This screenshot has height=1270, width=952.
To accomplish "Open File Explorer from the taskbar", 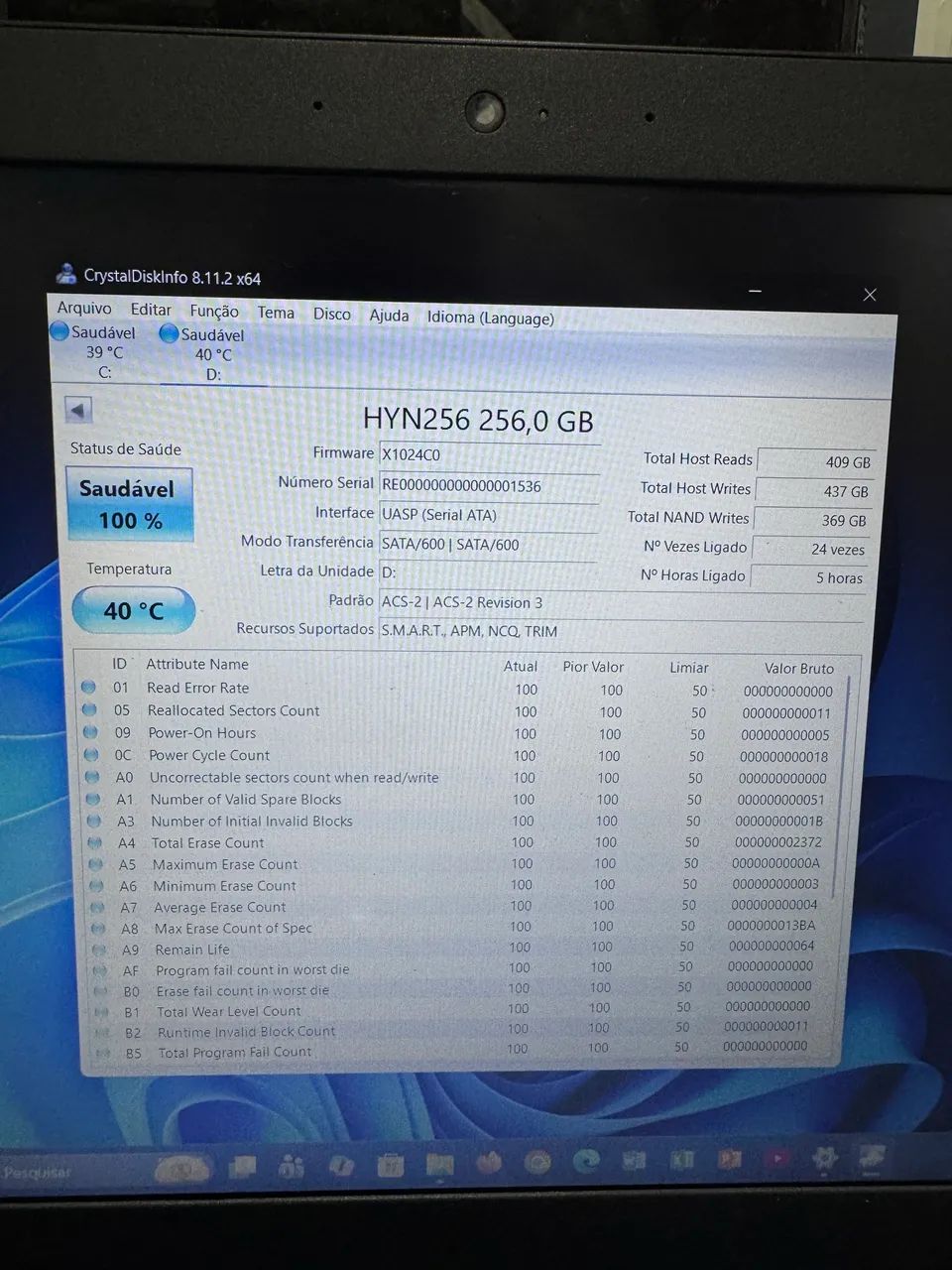I will click(439, 1164).
